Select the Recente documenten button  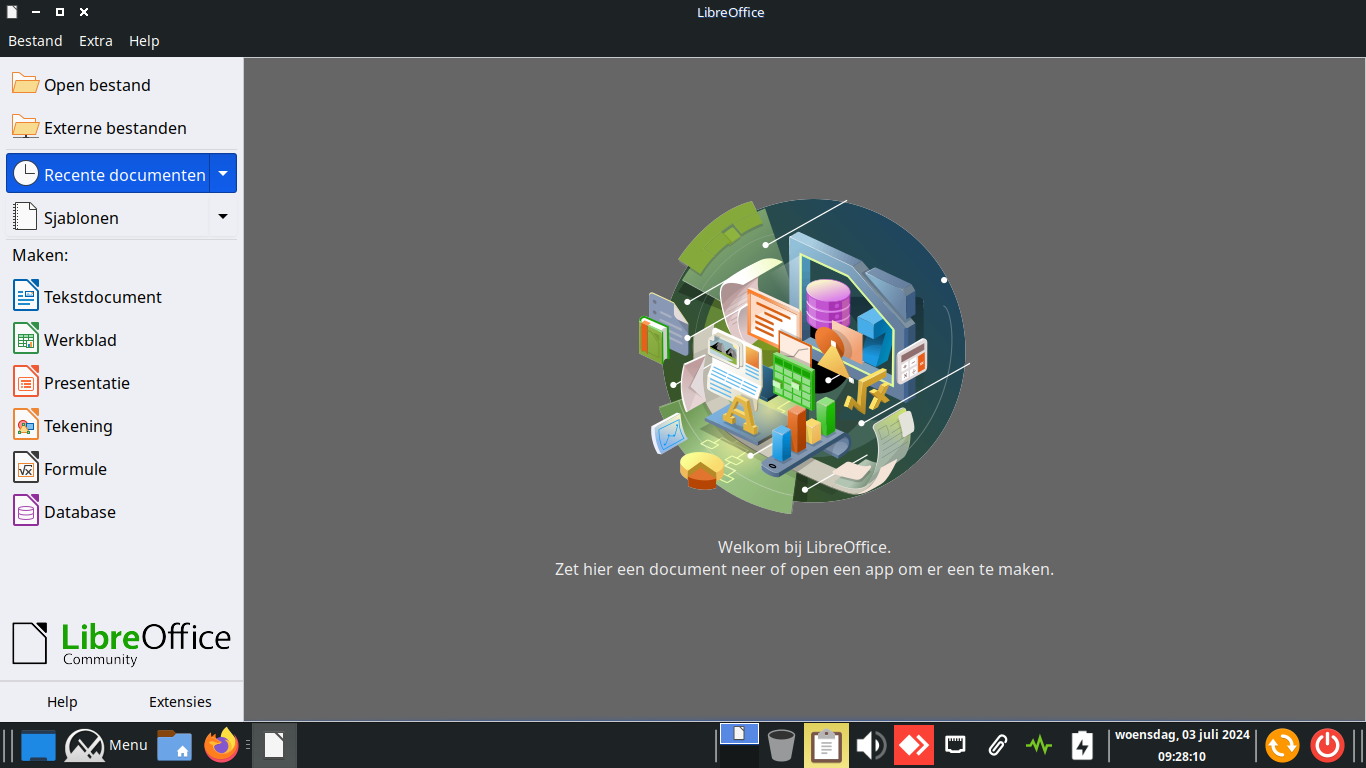110,174
